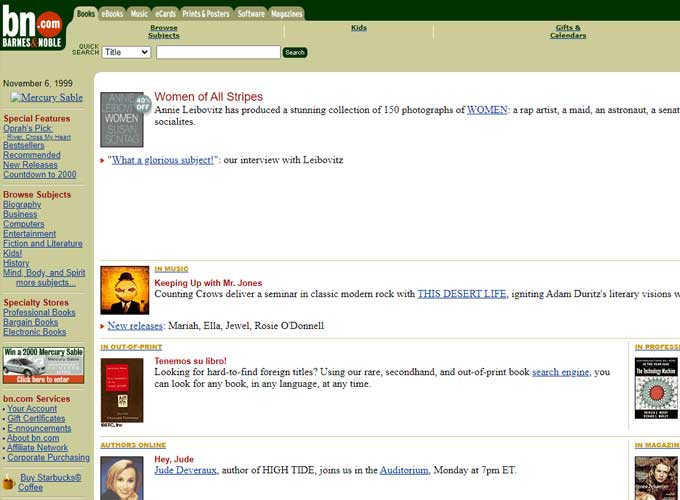
Task: Open the red foreign book cover image
Action: [122, 390]
